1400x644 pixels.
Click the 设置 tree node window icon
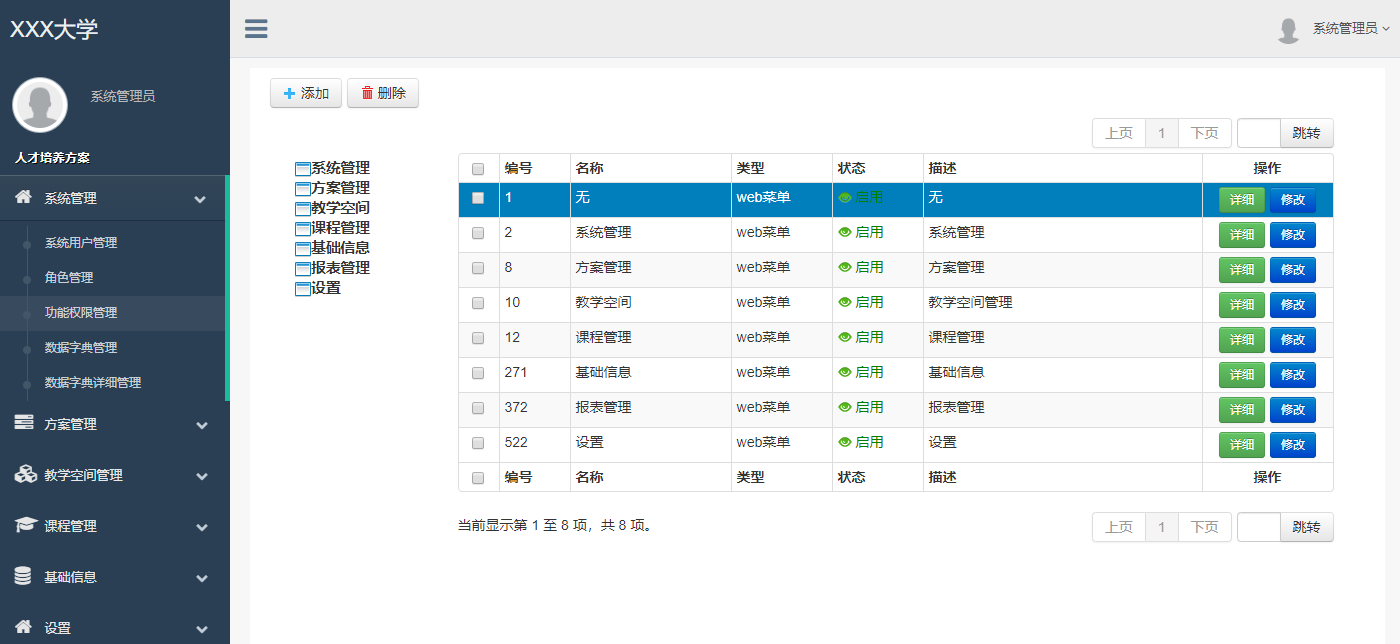pyautogui.click(x=303, y=289)
